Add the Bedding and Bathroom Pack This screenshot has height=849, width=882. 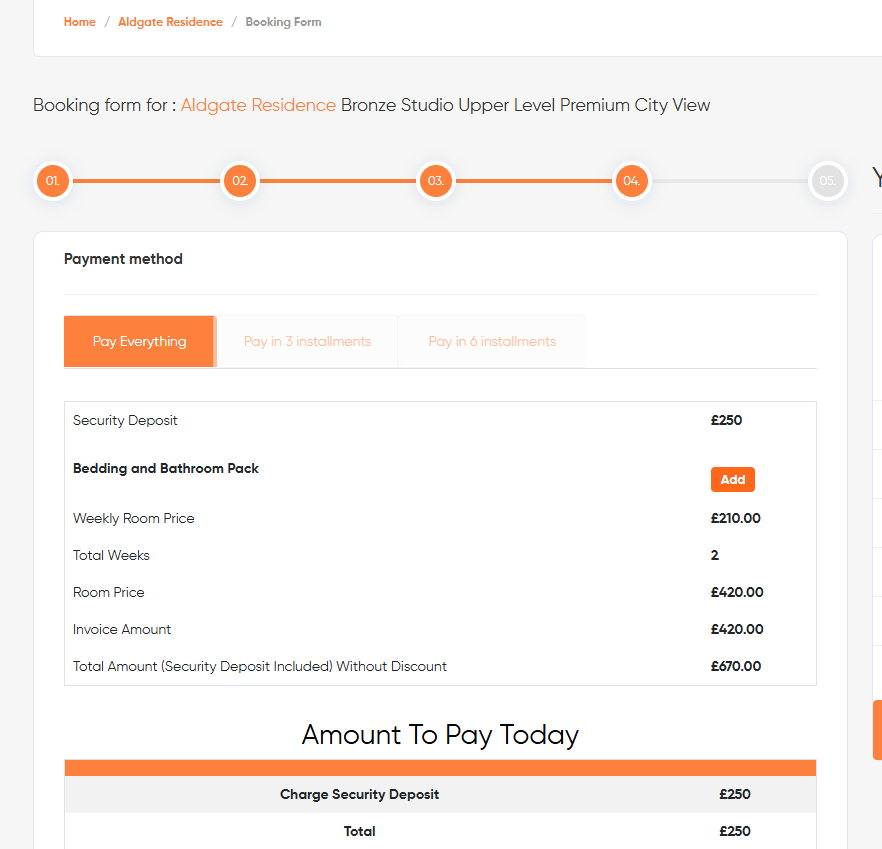(732, 479)
